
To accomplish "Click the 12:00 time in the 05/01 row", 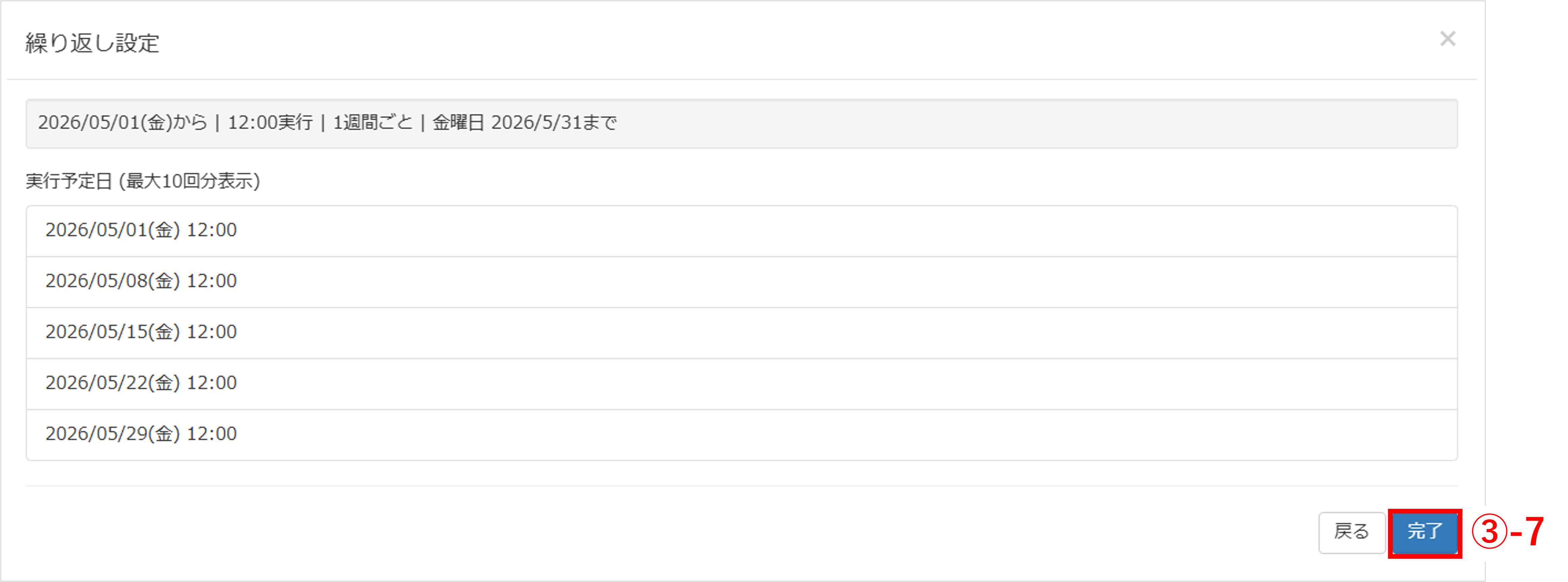I will pos(211,230).
